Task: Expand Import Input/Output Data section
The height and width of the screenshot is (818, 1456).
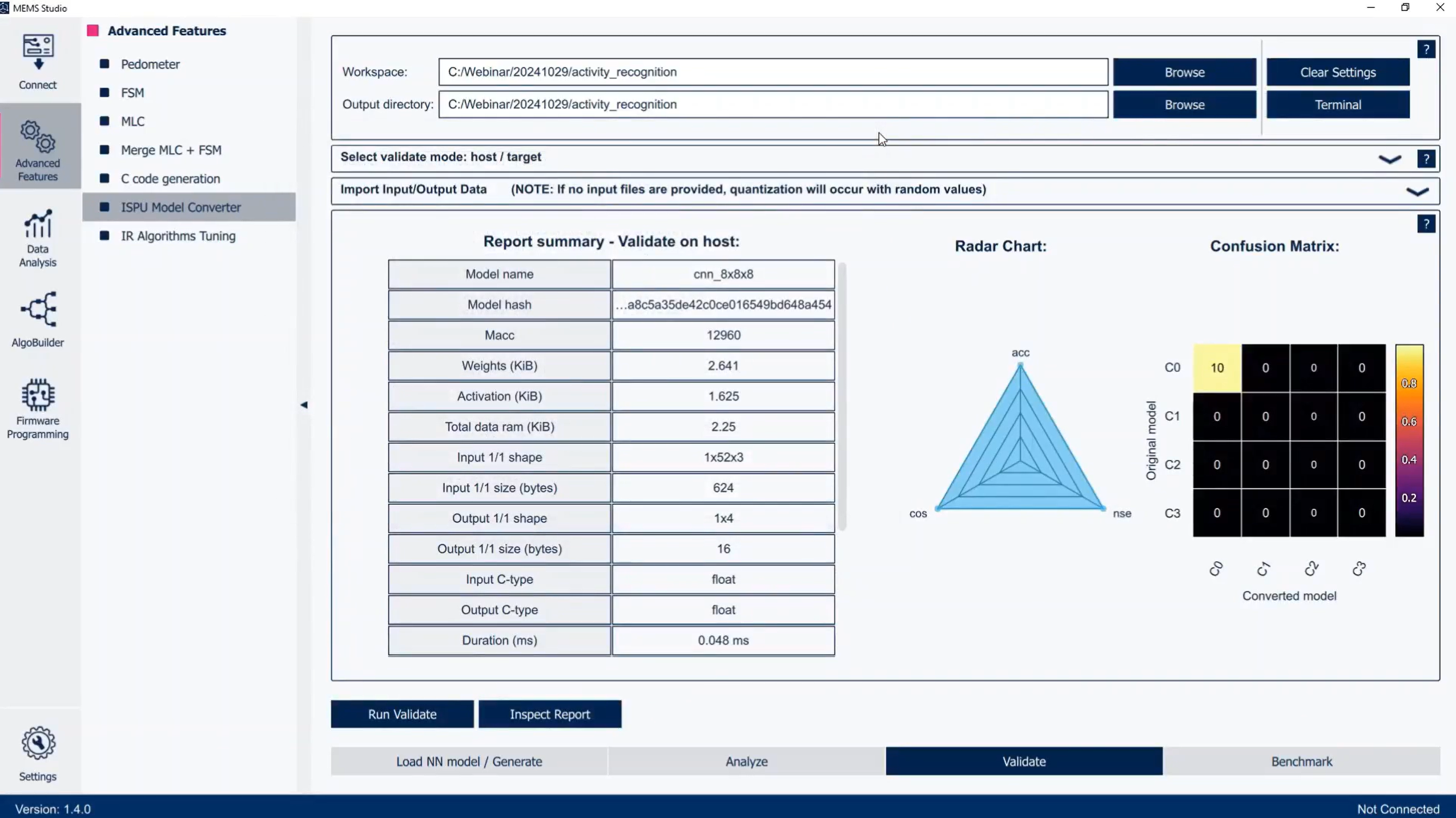Action: [1418, 191]
